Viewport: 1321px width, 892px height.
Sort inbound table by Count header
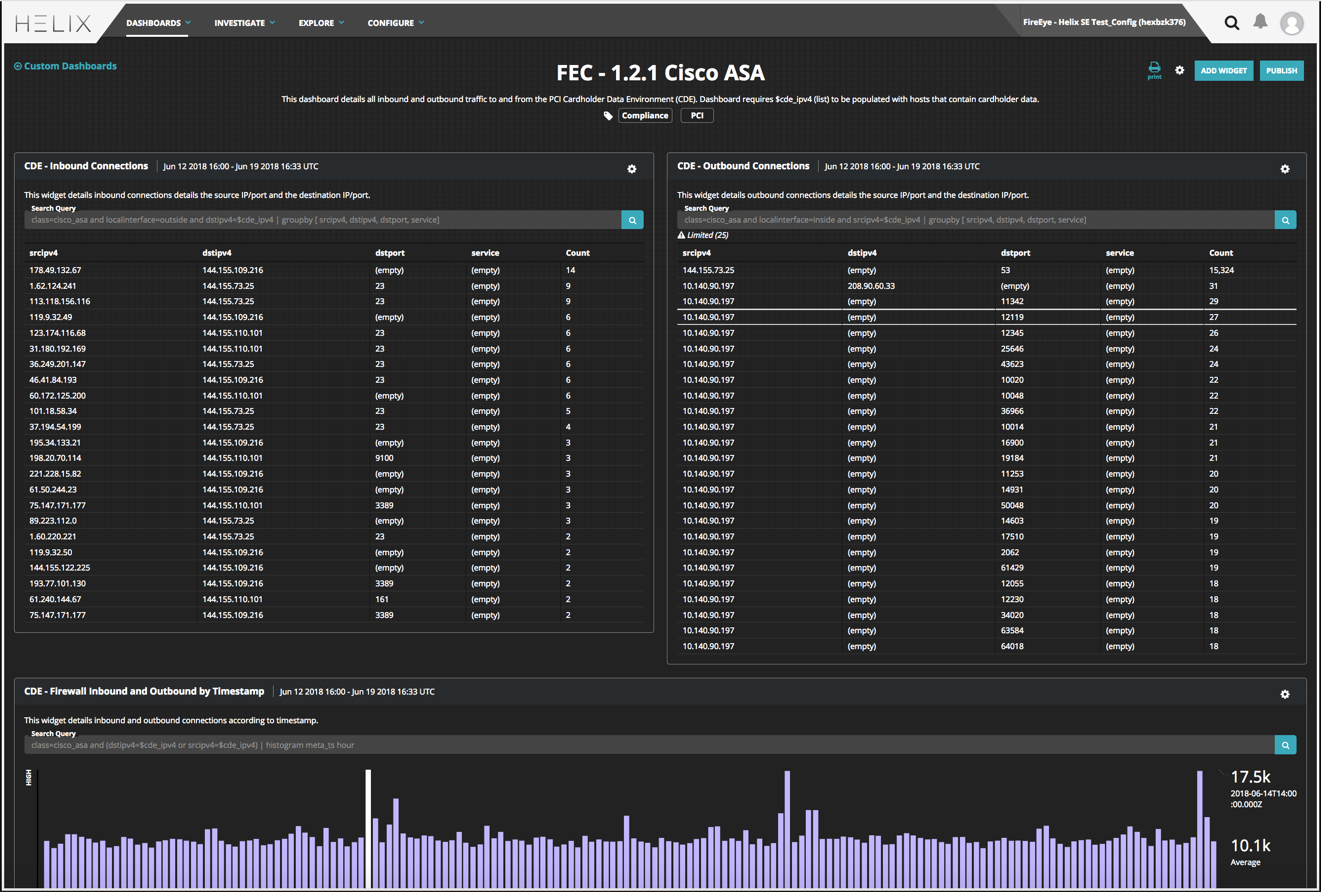coord(577,253)
